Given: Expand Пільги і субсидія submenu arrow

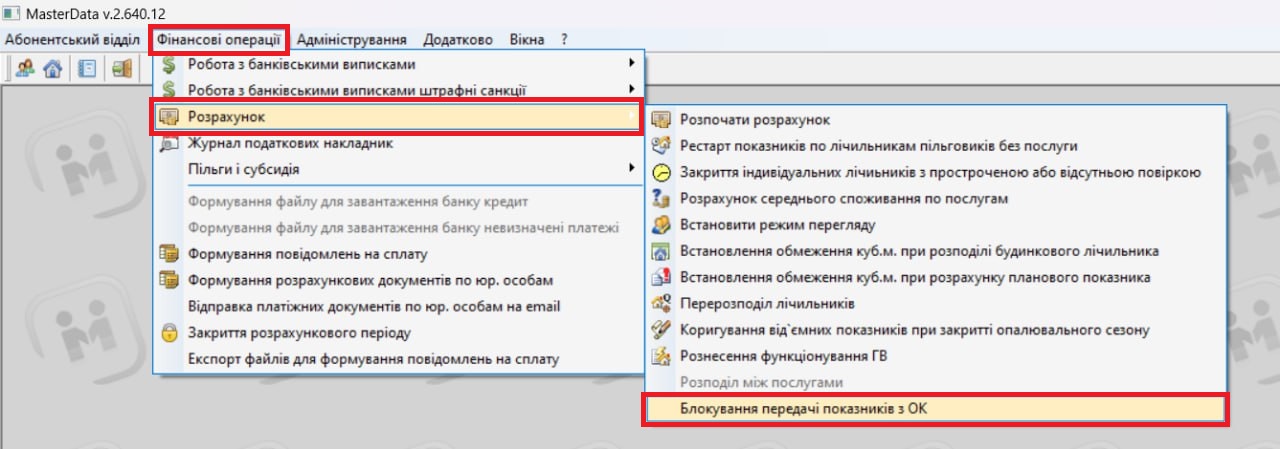Looking at the screenshot, I should coord(631,169).
